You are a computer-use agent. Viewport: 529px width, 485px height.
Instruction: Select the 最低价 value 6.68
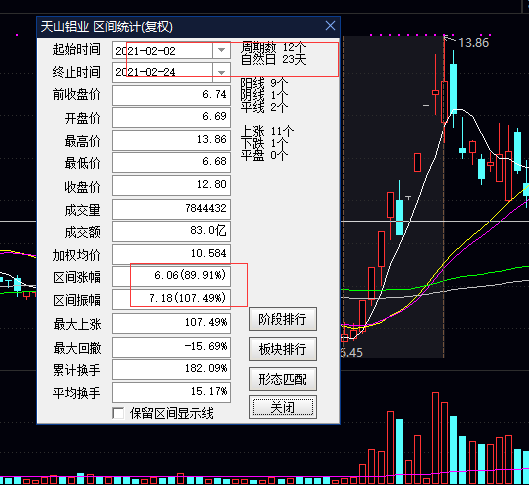171,162
